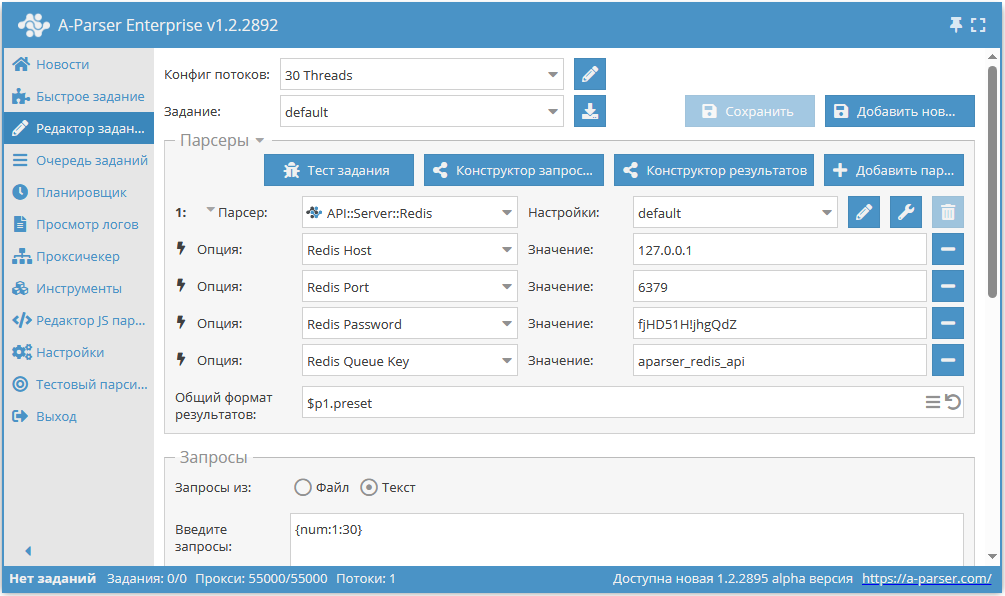Click the scrollbar down arrow
Viewport: 1005px width, 596px height.
pos(992,556)
